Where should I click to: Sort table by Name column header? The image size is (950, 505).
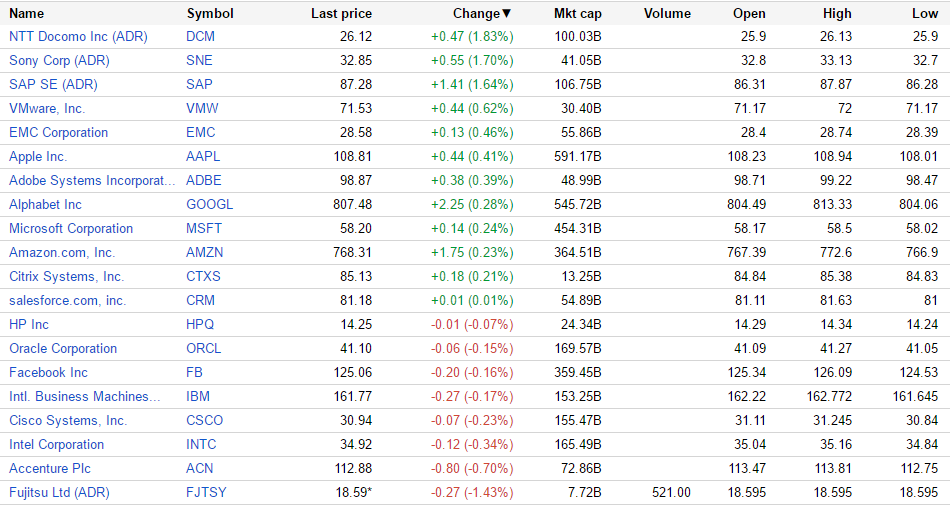click(x=27, y=14)
